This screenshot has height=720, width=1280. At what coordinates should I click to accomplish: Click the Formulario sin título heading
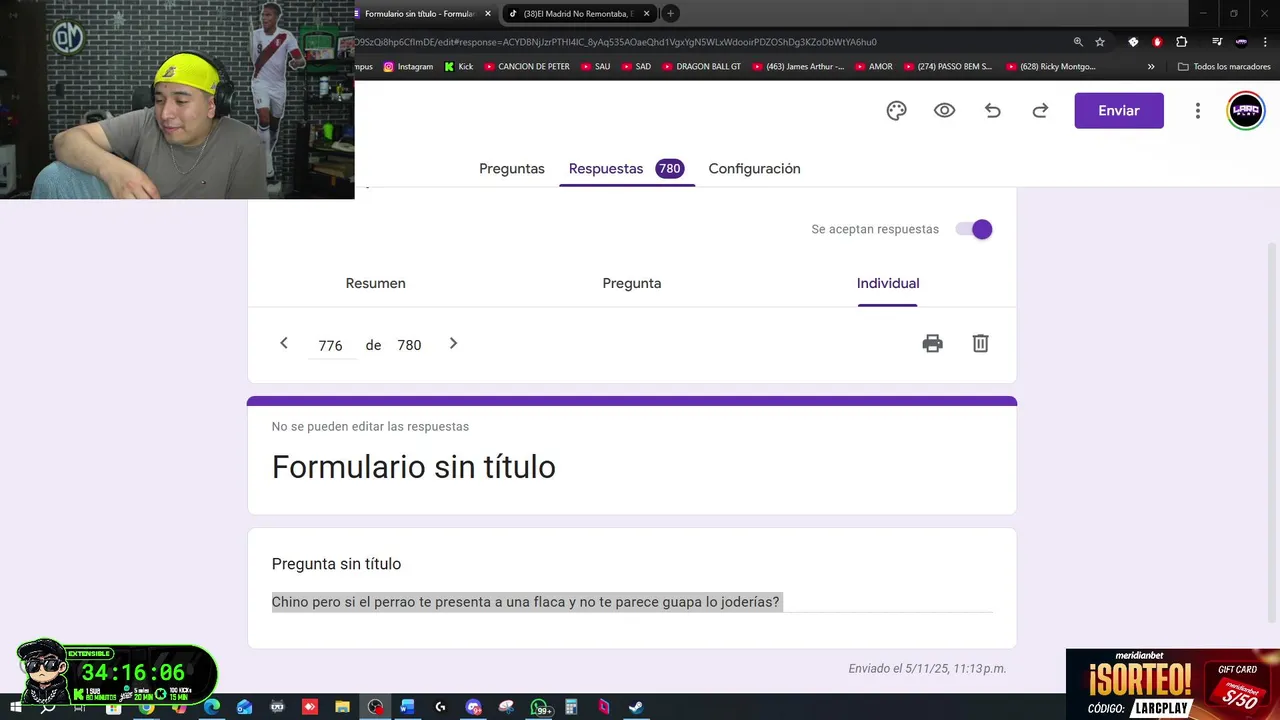414,467
